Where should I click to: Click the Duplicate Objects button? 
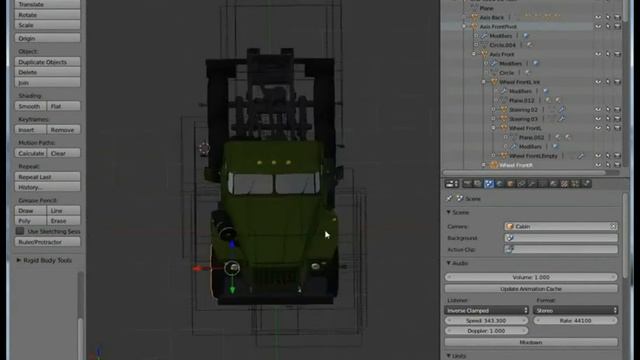47,62
